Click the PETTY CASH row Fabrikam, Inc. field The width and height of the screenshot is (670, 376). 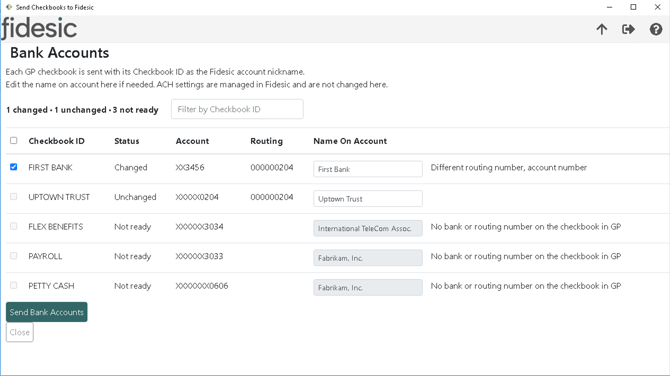[368, 288]
